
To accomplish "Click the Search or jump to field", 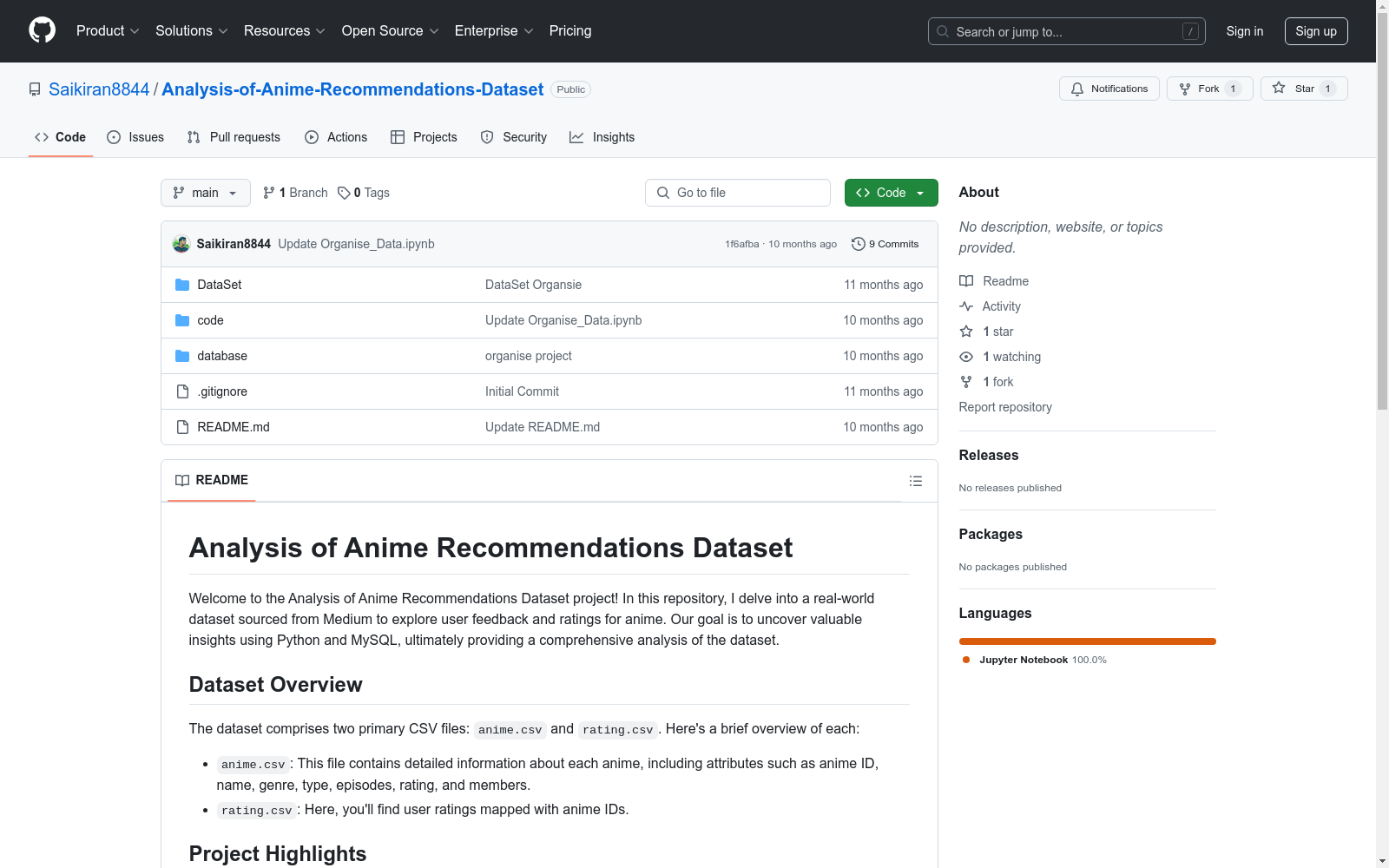I will tap(1067, 31).
